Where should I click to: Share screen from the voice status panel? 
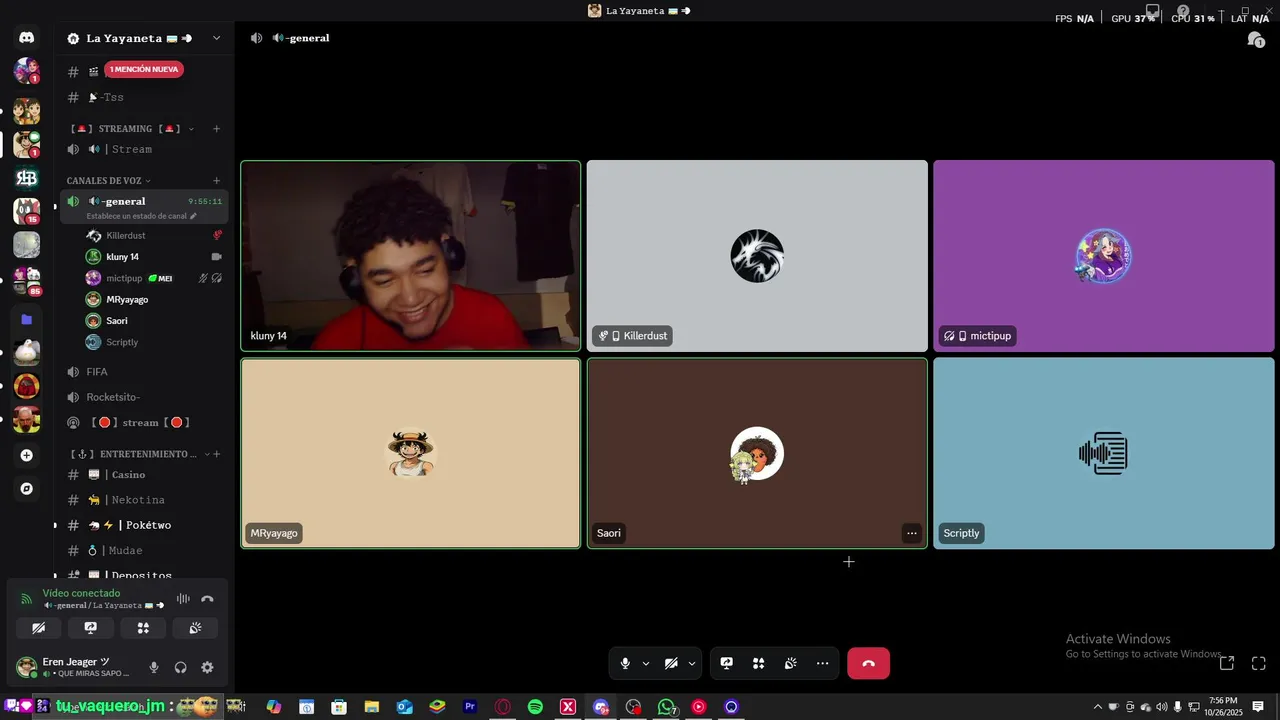(x=91, y=628)
